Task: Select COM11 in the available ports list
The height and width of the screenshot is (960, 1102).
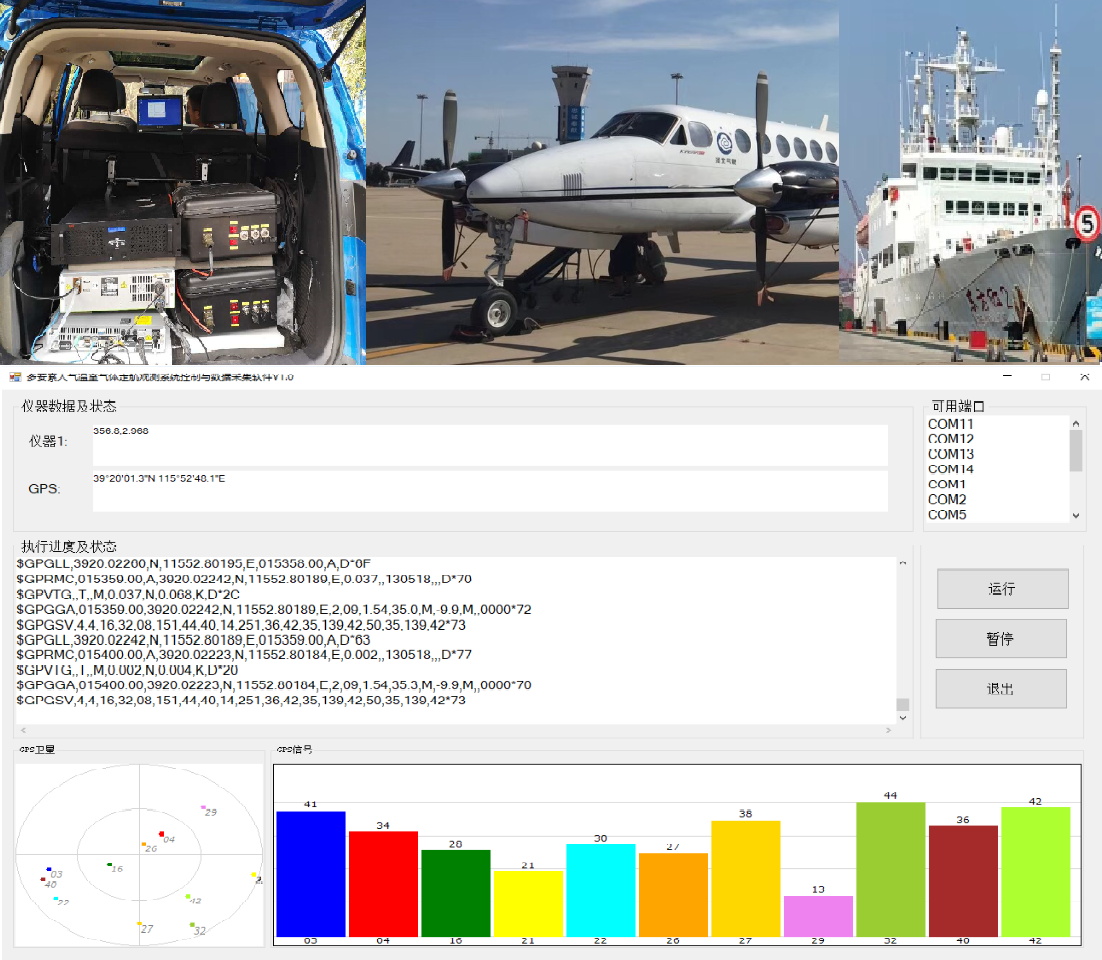Action: coord(951,424)
